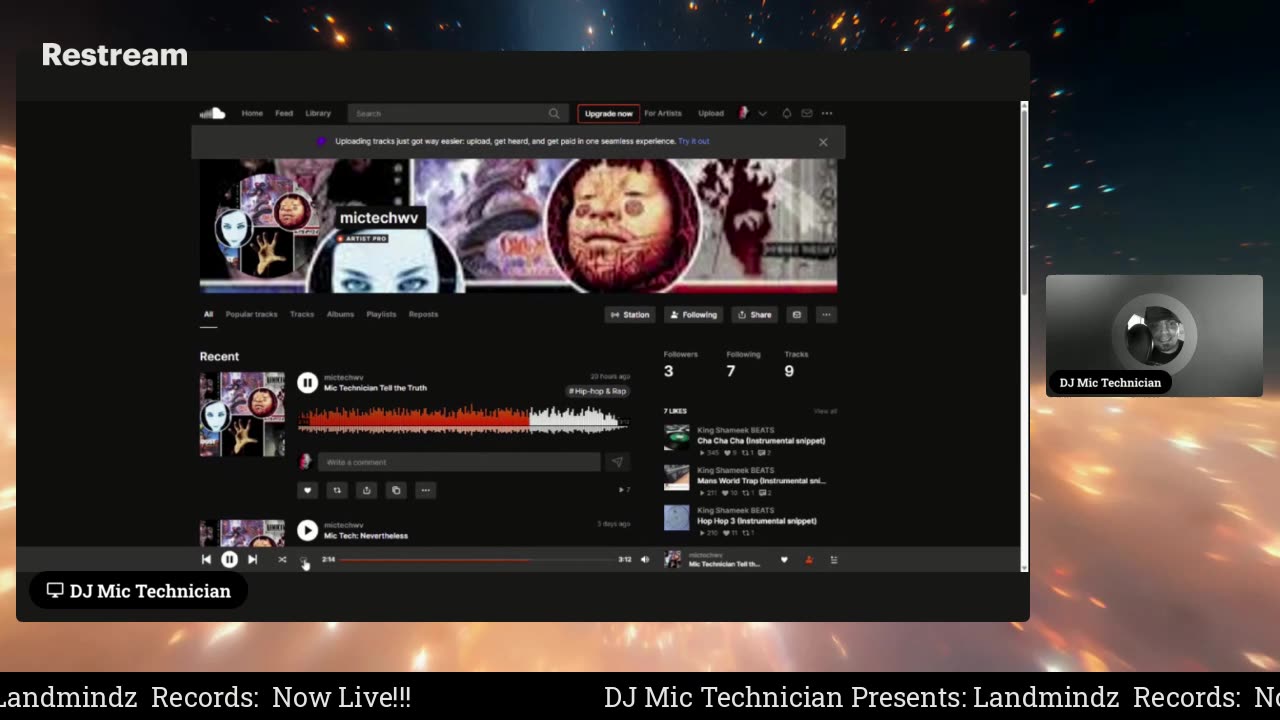Image resolution: width=1280 pixels, height=720 pixels.
Task: Click the Write a comment field
Action: click(459, 462)
